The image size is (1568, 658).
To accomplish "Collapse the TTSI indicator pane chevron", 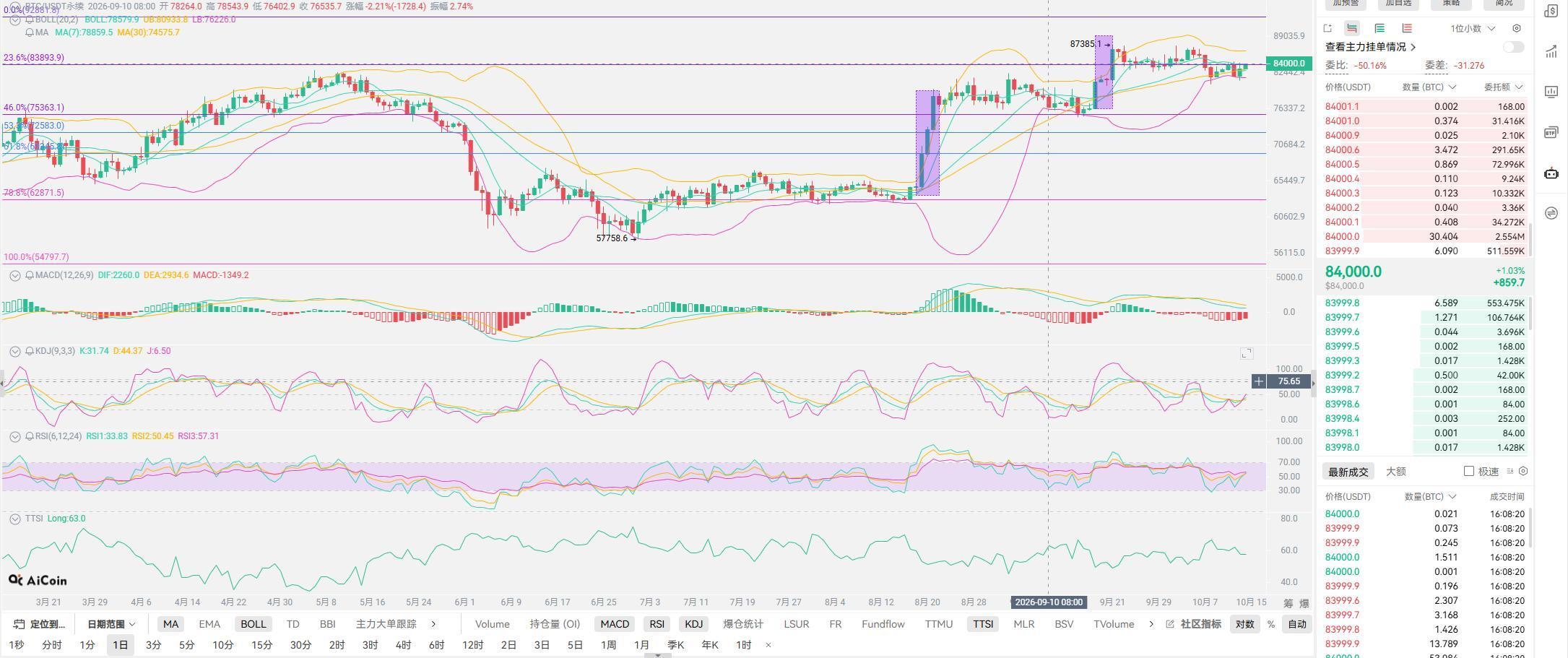I will coord(14,519).
